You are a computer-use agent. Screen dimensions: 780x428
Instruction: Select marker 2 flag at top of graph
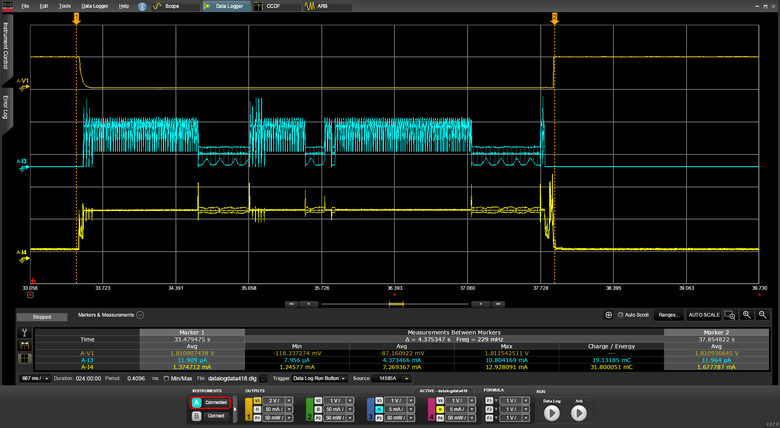click(x=555, y=18)
